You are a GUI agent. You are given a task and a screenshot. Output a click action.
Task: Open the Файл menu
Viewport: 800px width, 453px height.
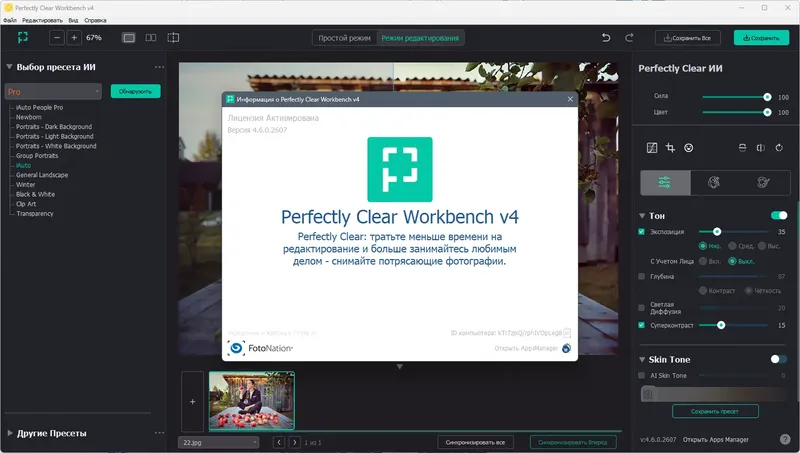(x=10, y=20)
